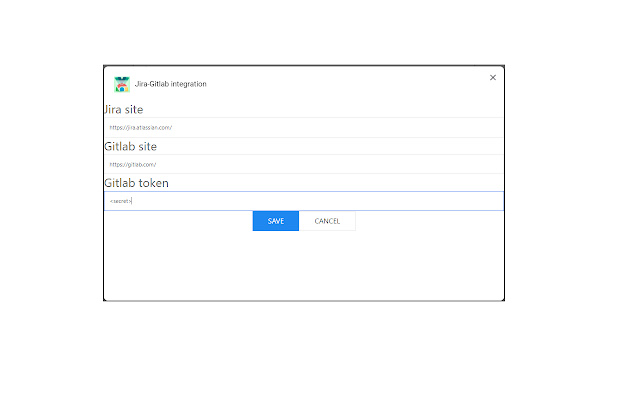Click the right end of the Gitlab site field
Image resolution: width=640 pixels, height=400 pixels.
tap(490, 164)
